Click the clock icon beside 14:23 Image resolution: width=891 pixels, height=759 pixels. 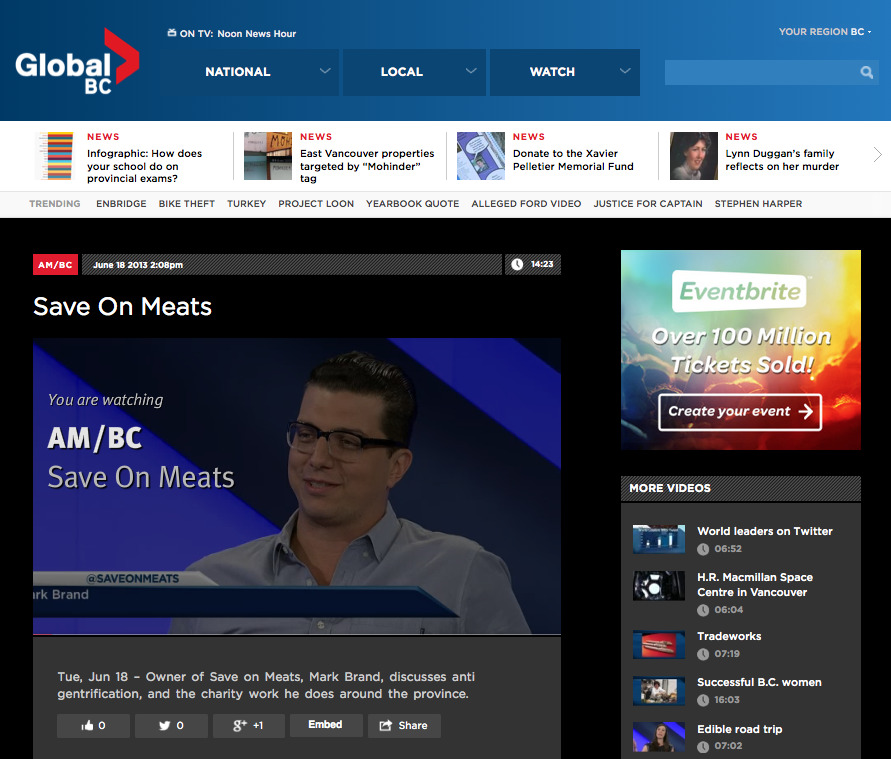pos(517,264)
